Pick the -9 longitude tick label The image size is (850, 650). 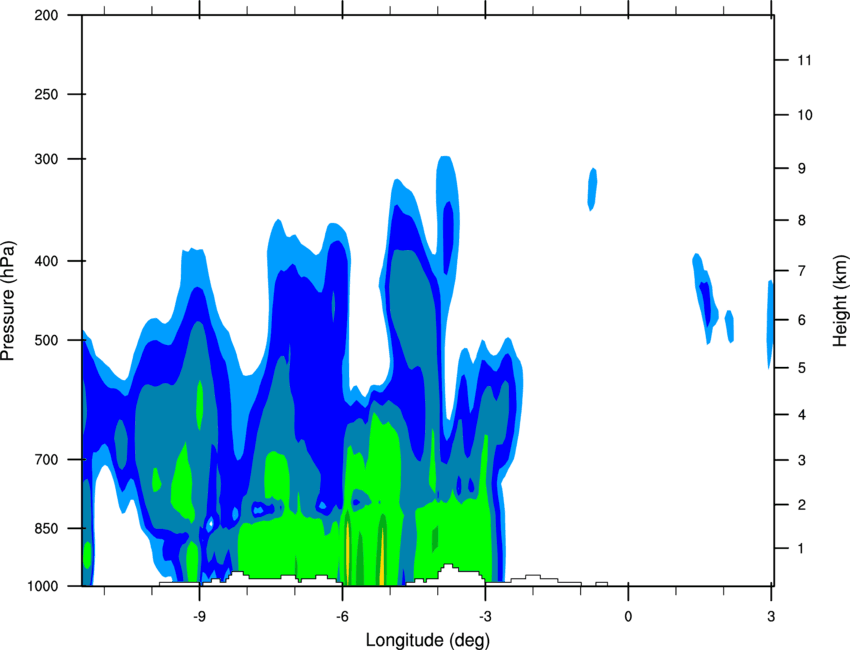(199, 616)
